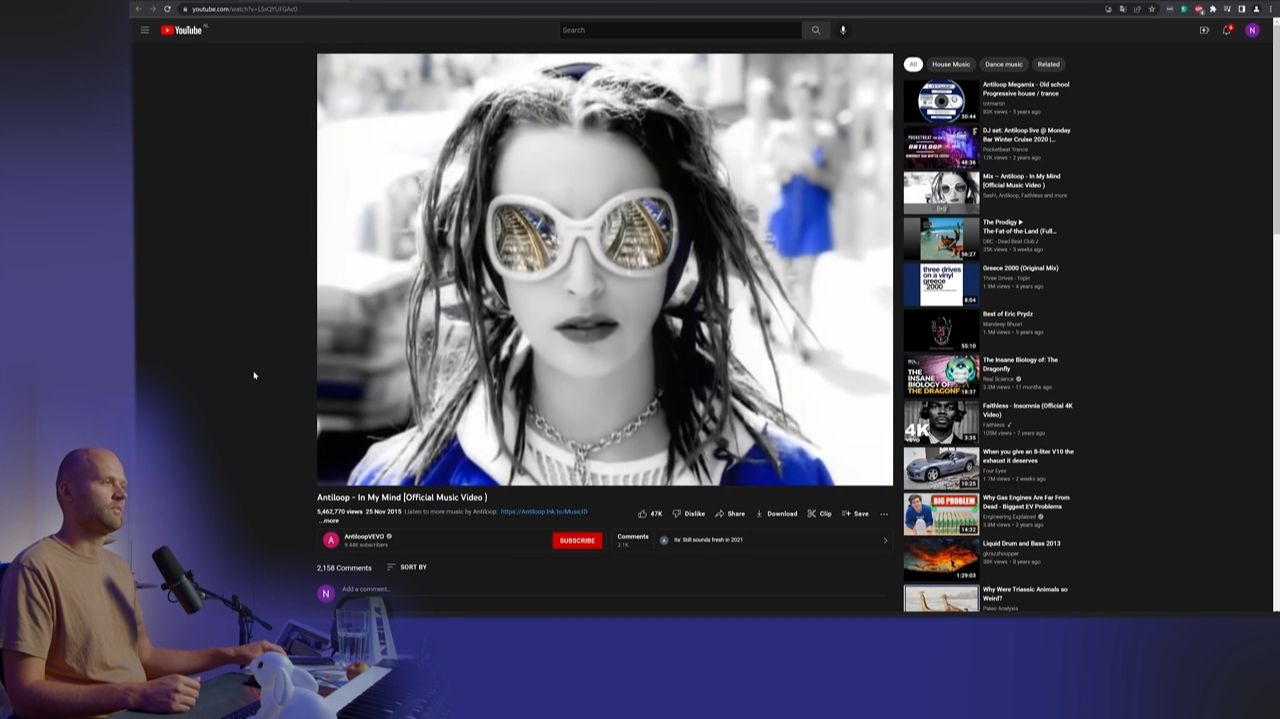Expand description with ...more
The height and width of the screenshot is (719, 1280).
coord(329,521)
